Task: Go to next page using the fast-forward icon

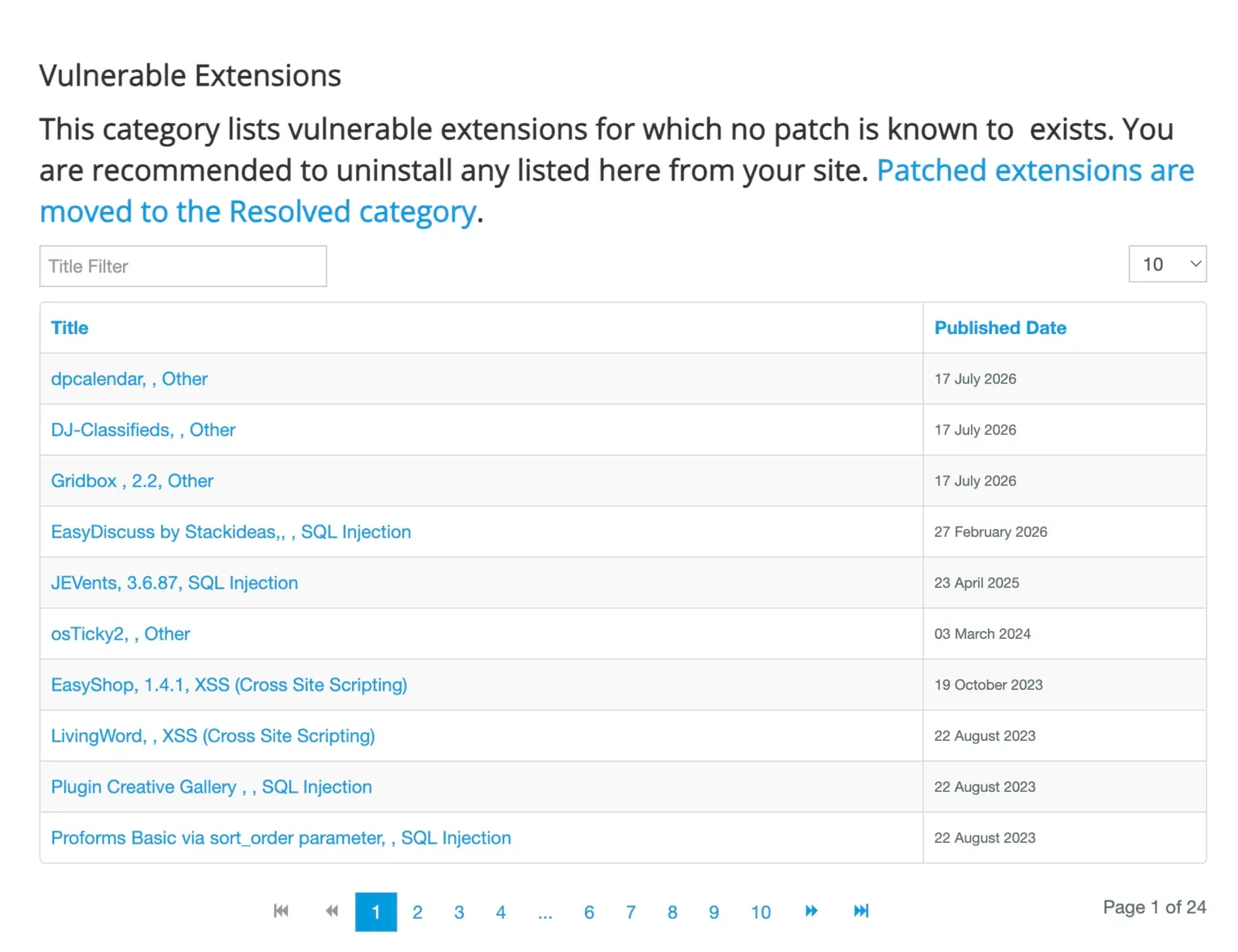Action: 811,911
